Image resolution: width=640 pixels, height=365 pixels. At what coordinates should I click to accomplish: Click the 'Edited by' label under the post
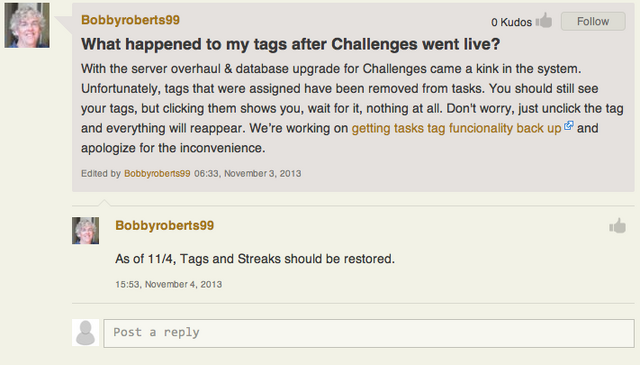pos(101,174)
